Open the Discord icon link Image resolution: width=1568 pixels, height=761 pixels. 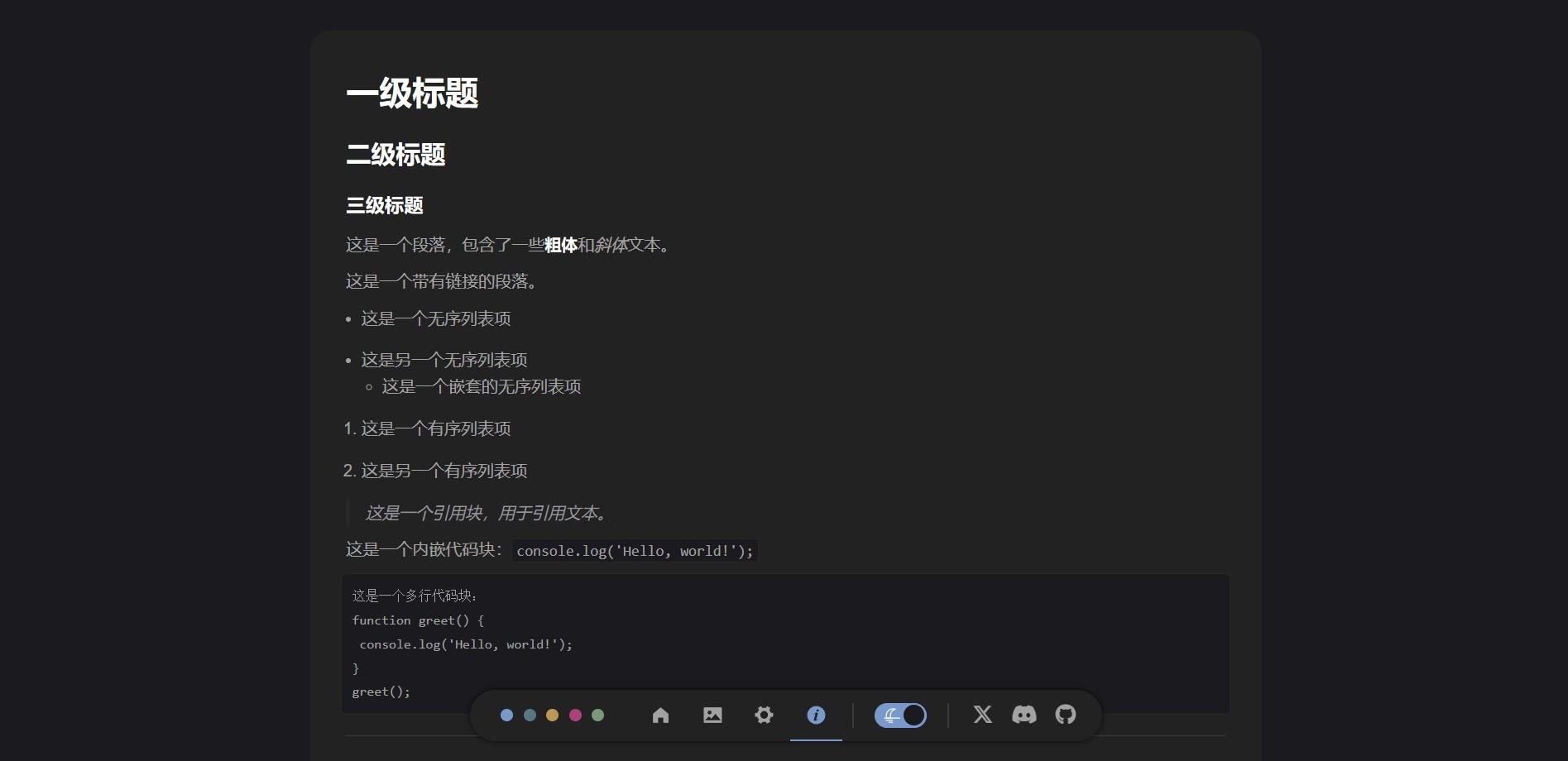1024,715
